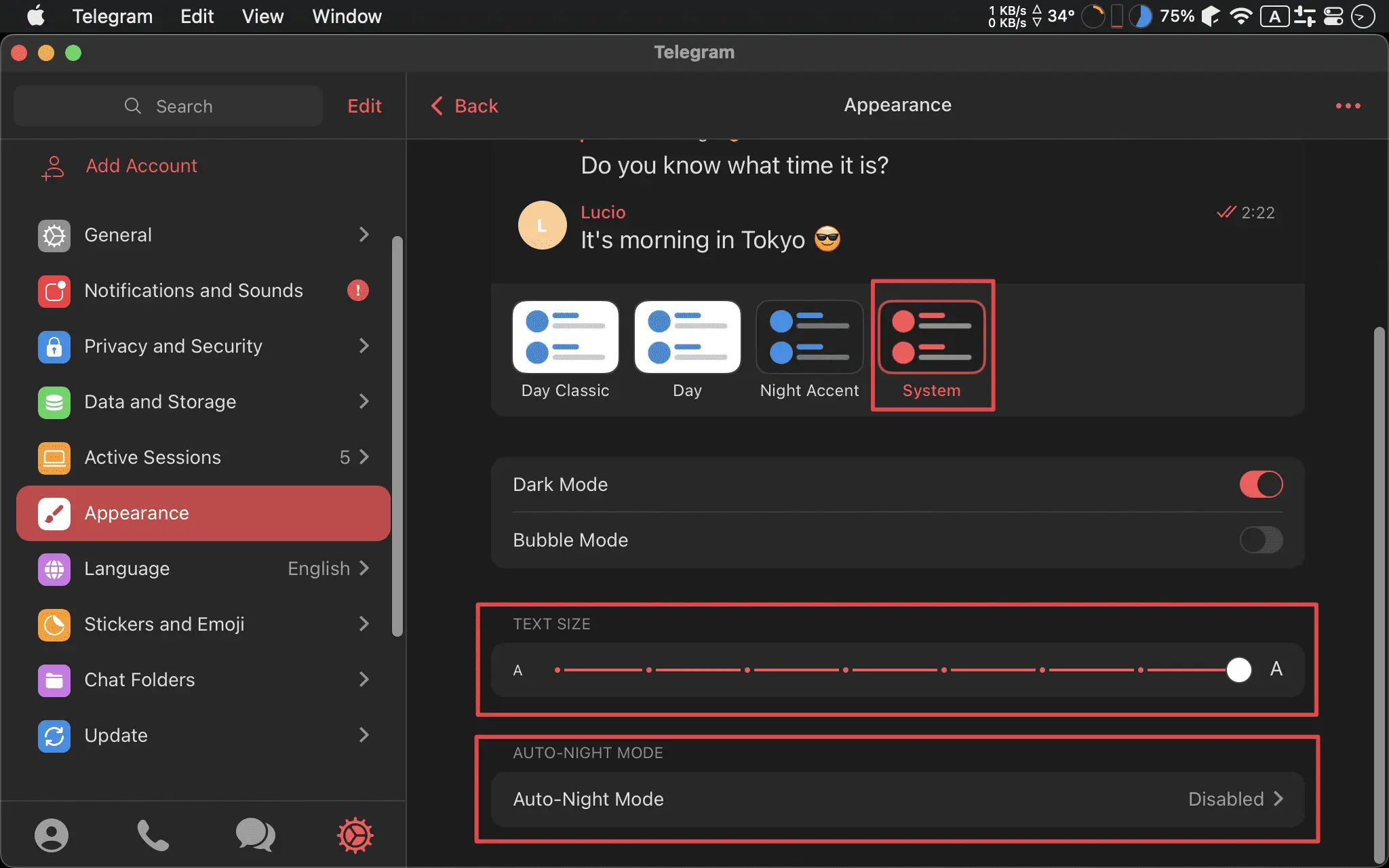
Task: Click the battery percentage indicator
Action: point(1177,16)
